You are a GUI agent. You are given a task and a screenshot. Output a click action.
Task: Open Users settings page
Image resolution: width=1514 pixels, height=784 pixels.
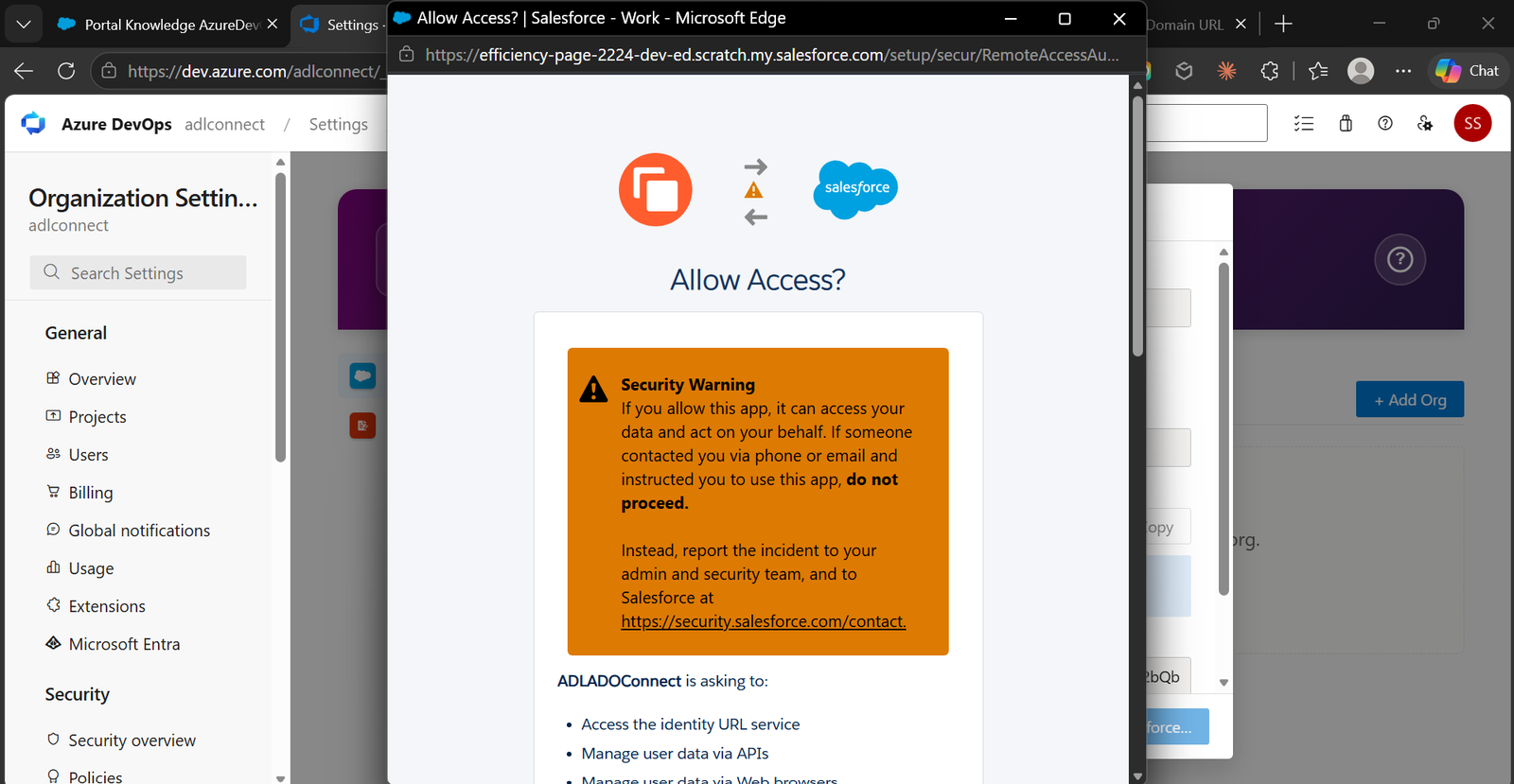88,455
